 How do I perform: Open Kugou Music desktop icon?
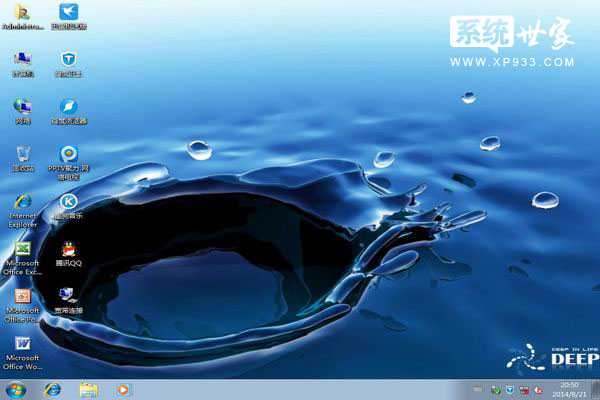pyautogui.click(x=68, y=202)
